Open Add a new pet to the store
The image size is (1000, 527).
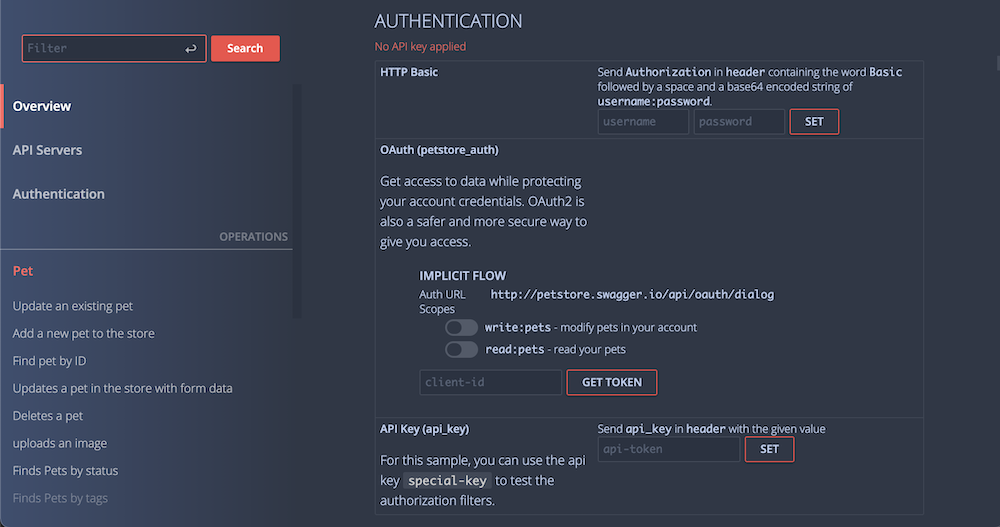[x=84, y=333]
